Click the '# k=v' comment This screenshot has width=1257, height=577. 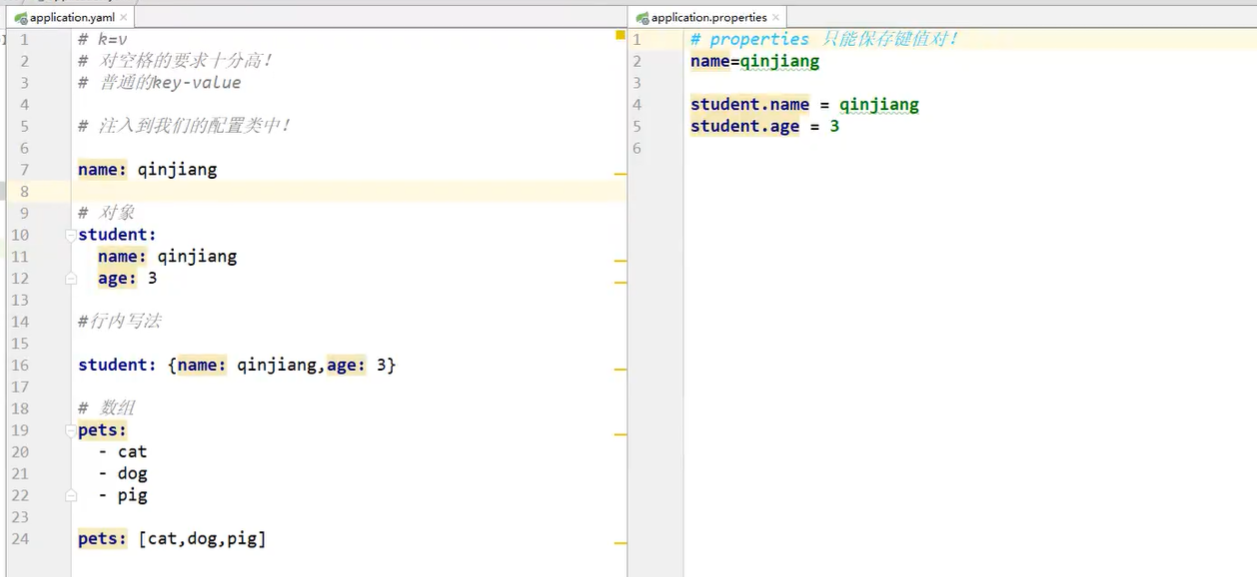coord(103,39)
